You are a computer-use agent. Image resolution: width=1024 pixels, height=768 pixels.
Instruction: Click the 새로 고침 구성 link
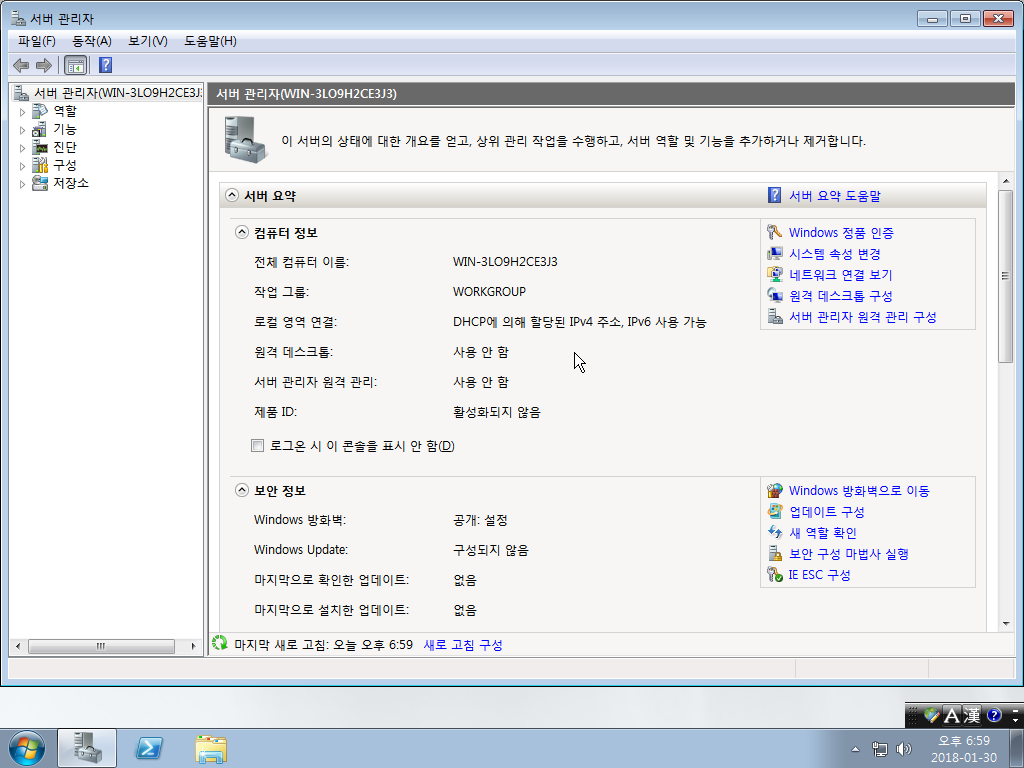(x=463, y=645)
